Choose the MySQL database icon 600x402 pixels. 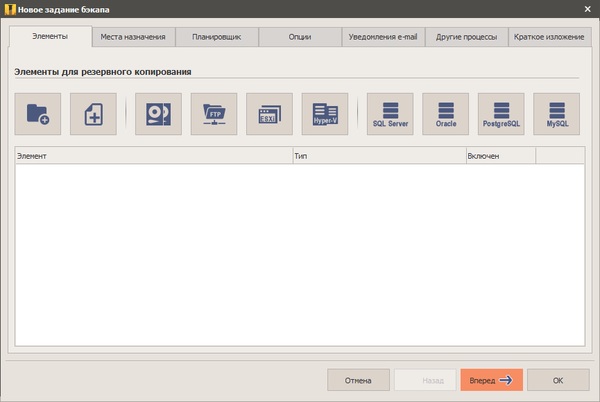point(557,114)
